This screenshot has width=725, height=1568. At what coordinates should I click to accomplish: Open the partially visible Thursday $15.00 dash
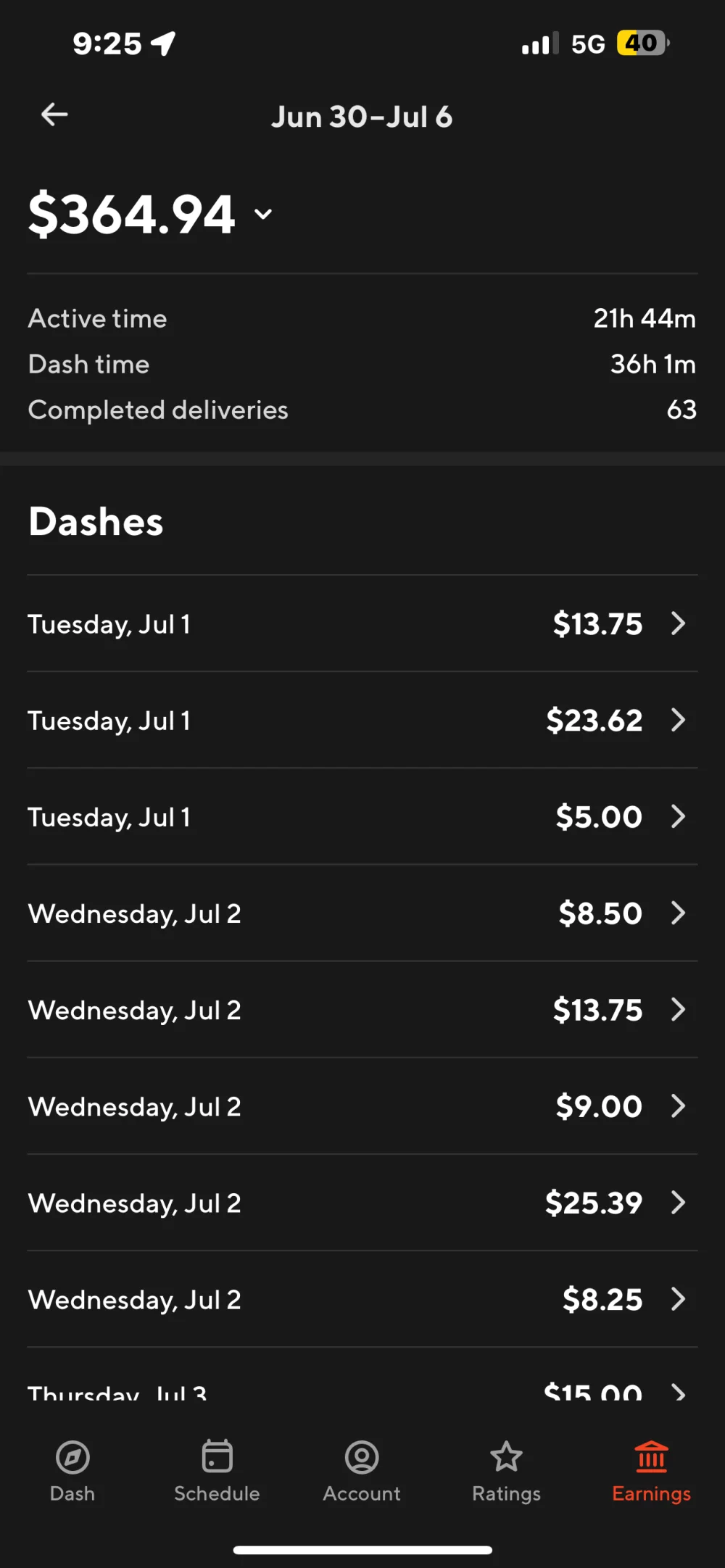(362, 1390)
